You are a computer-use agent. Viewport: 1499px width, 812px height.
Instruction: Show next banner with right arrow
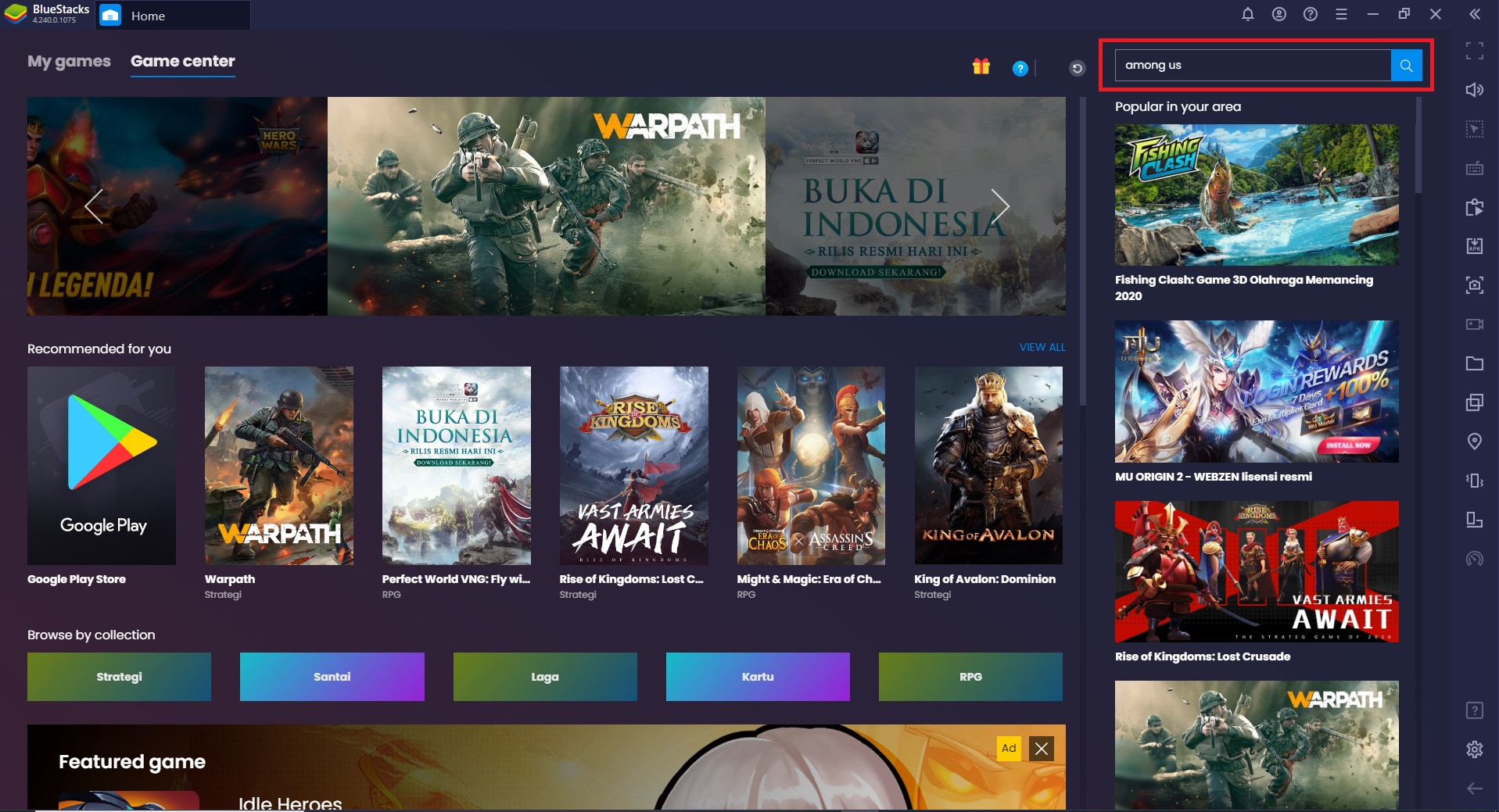(x=1000, y=206)
